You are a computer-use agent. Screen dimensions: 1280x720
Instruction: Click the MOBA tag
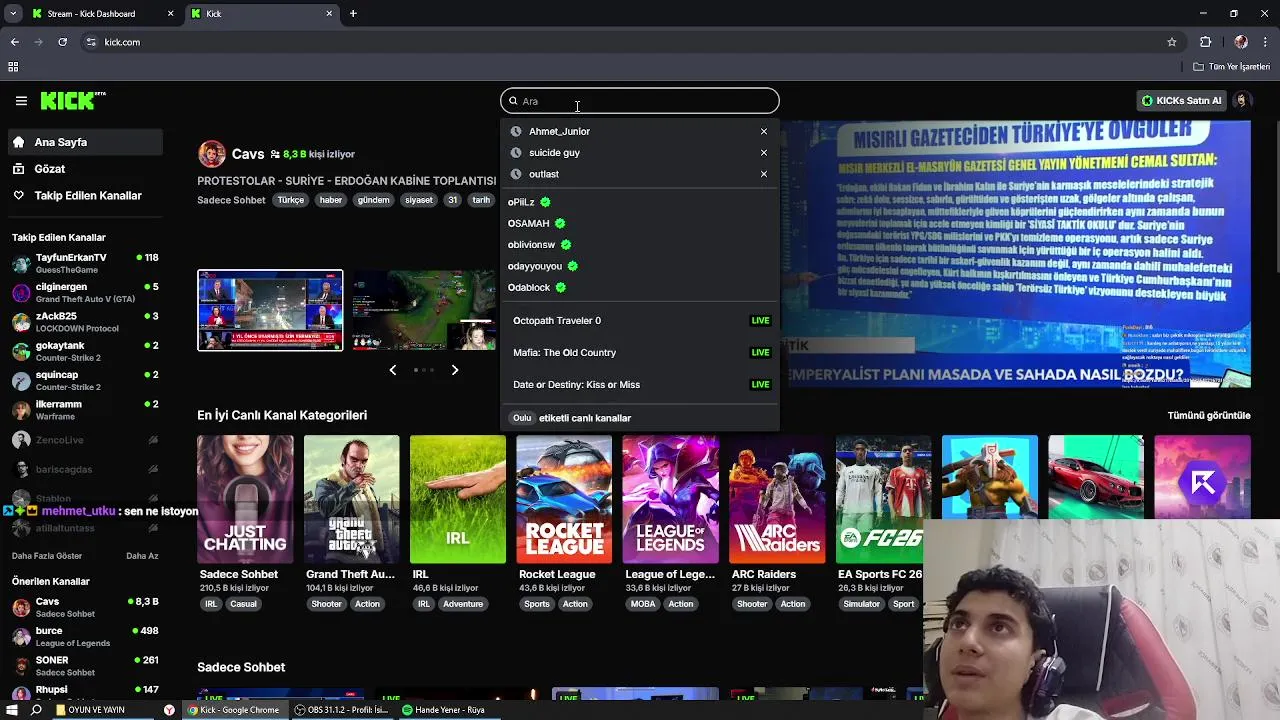[x=643, y=604]
